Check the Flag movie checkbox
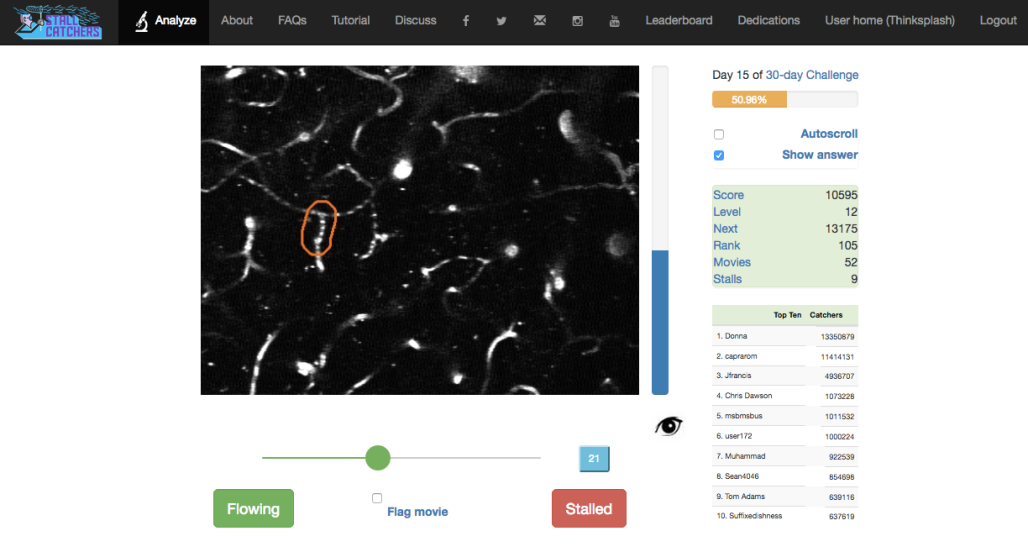 pos(377,498)
